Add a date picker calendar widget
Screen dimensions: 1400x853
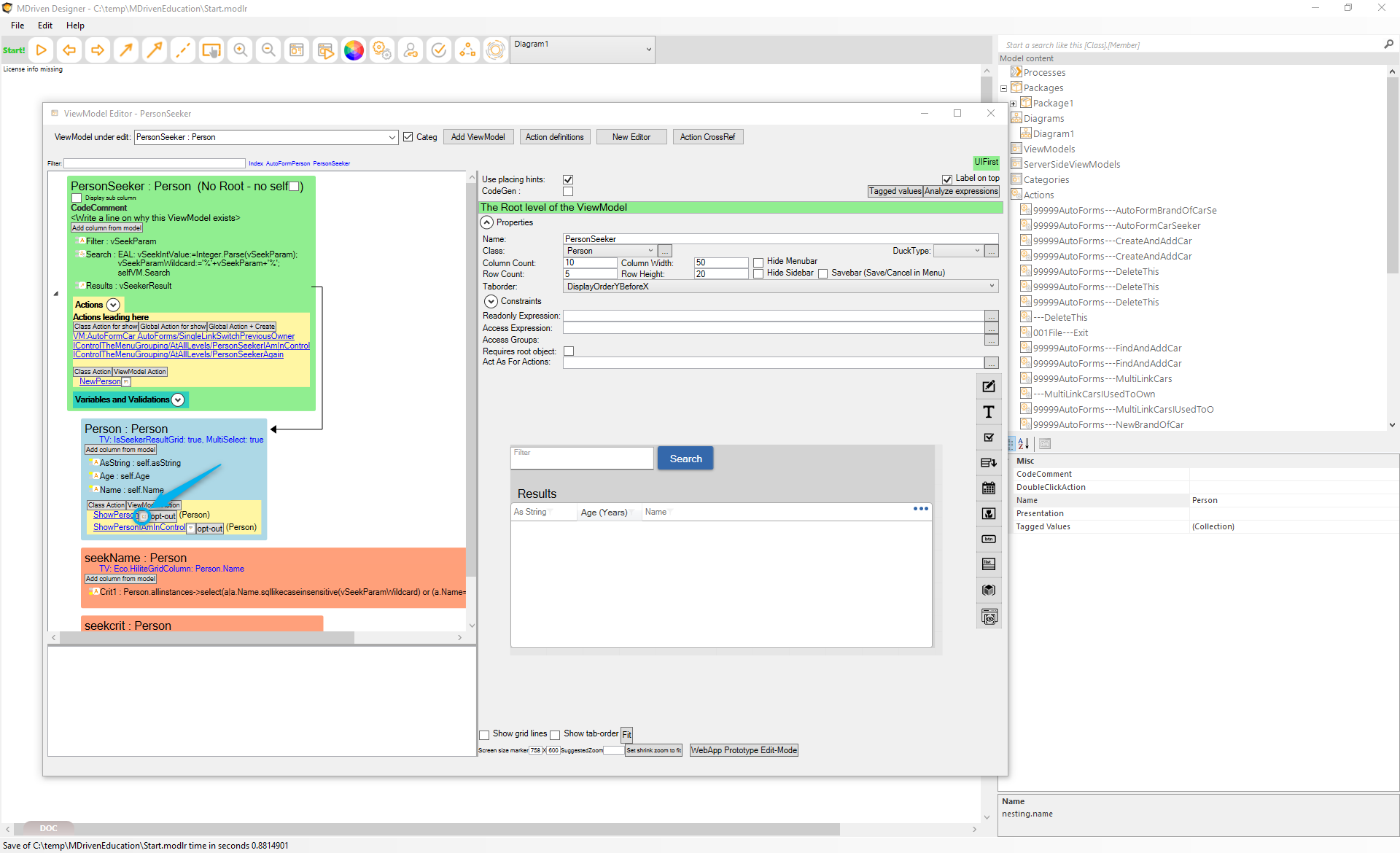(x=989, y=488)
